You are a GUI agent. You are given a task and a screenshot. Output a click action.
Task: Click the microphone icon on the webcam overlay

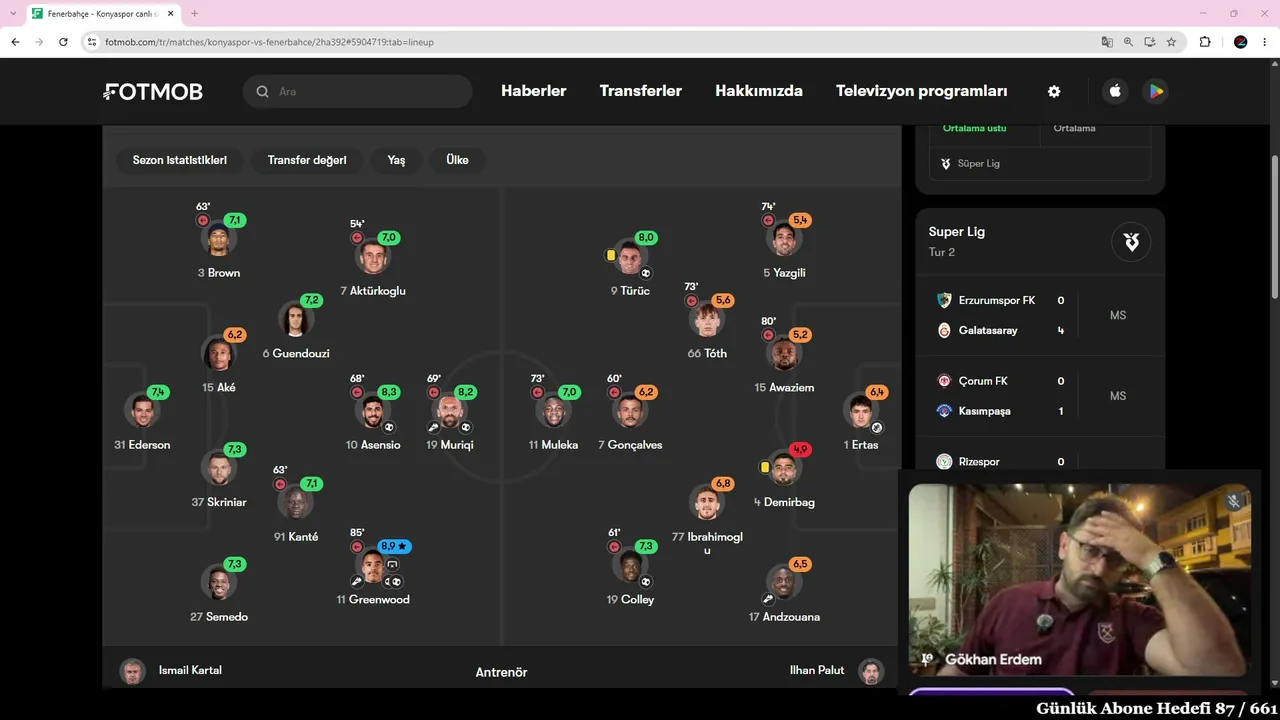[x=1234, y=501]
